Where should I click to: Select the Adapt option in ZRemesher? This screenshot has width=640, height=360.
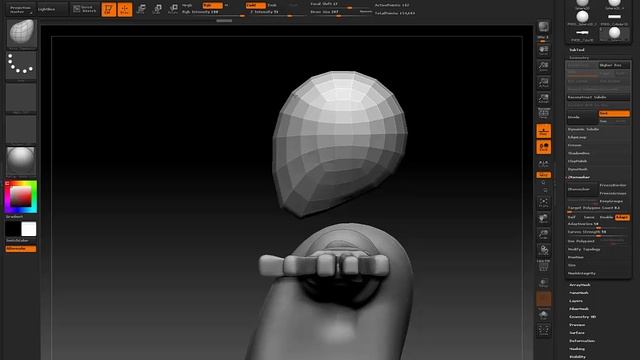622,217
